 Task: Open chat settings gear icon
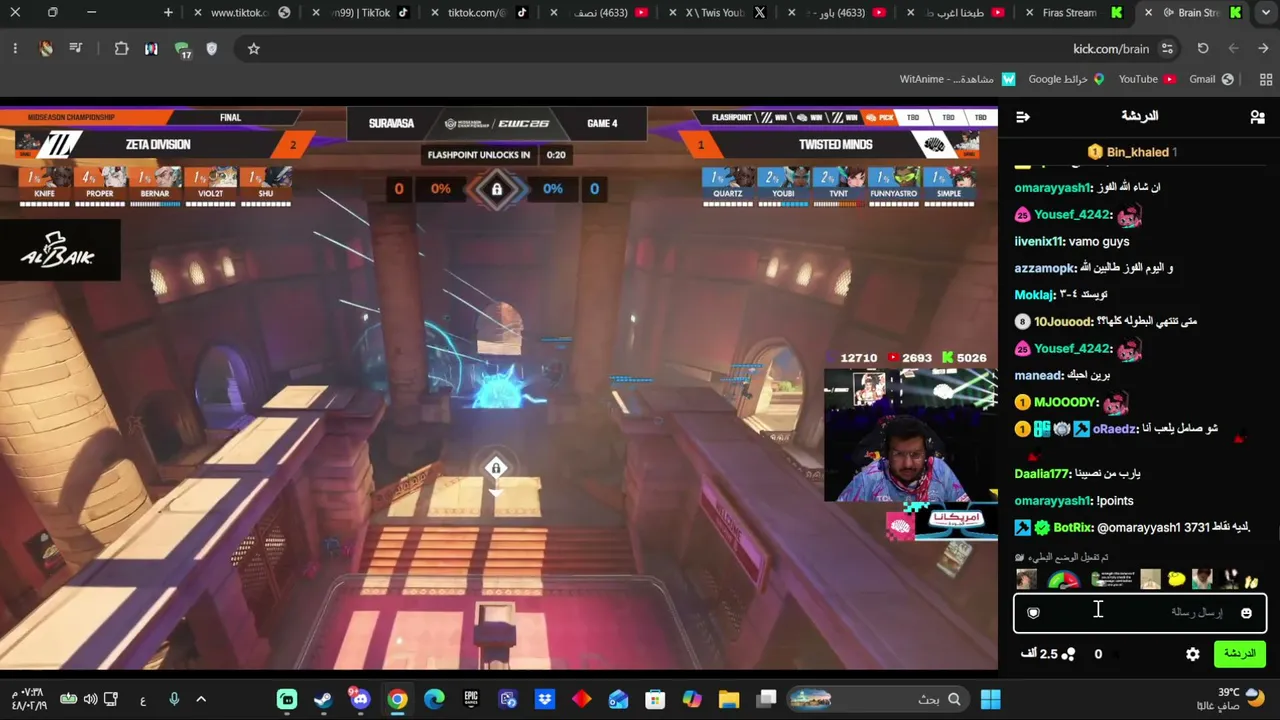[x=1193, y=654]
